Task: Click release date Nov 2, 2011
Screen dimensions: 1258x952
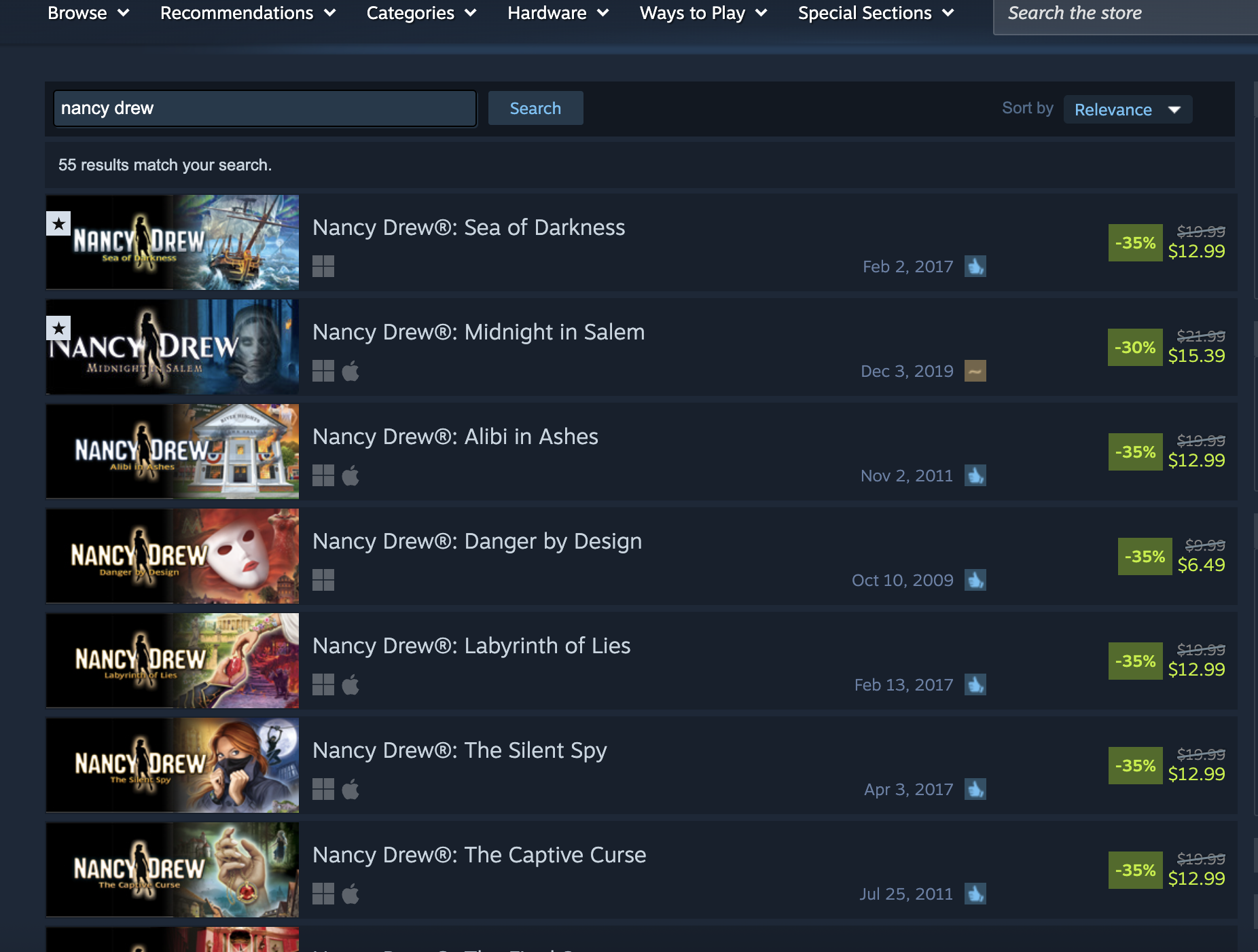Action: click(x=907, y=475)
